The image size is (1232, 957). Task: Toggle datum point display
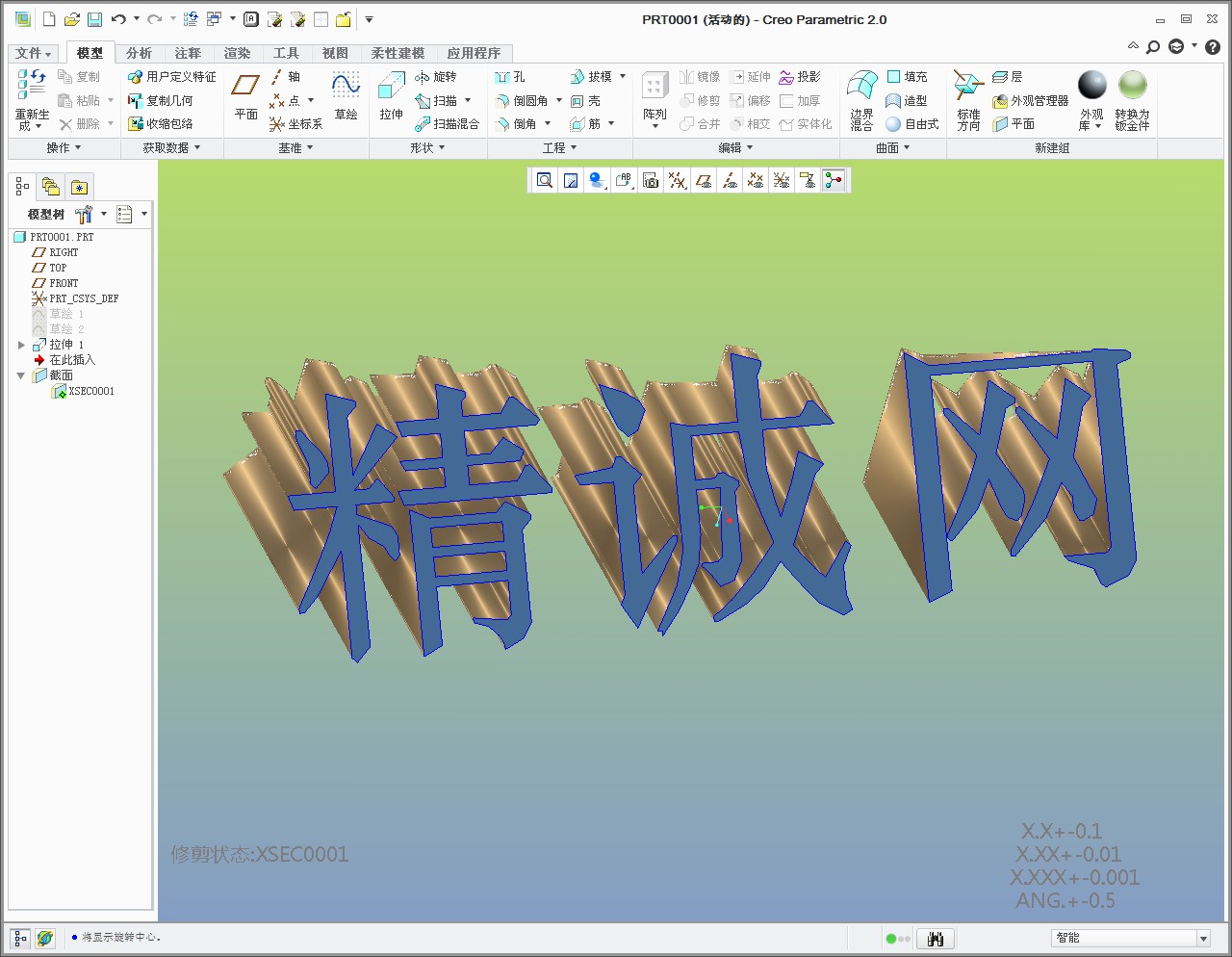pos(756,180)
